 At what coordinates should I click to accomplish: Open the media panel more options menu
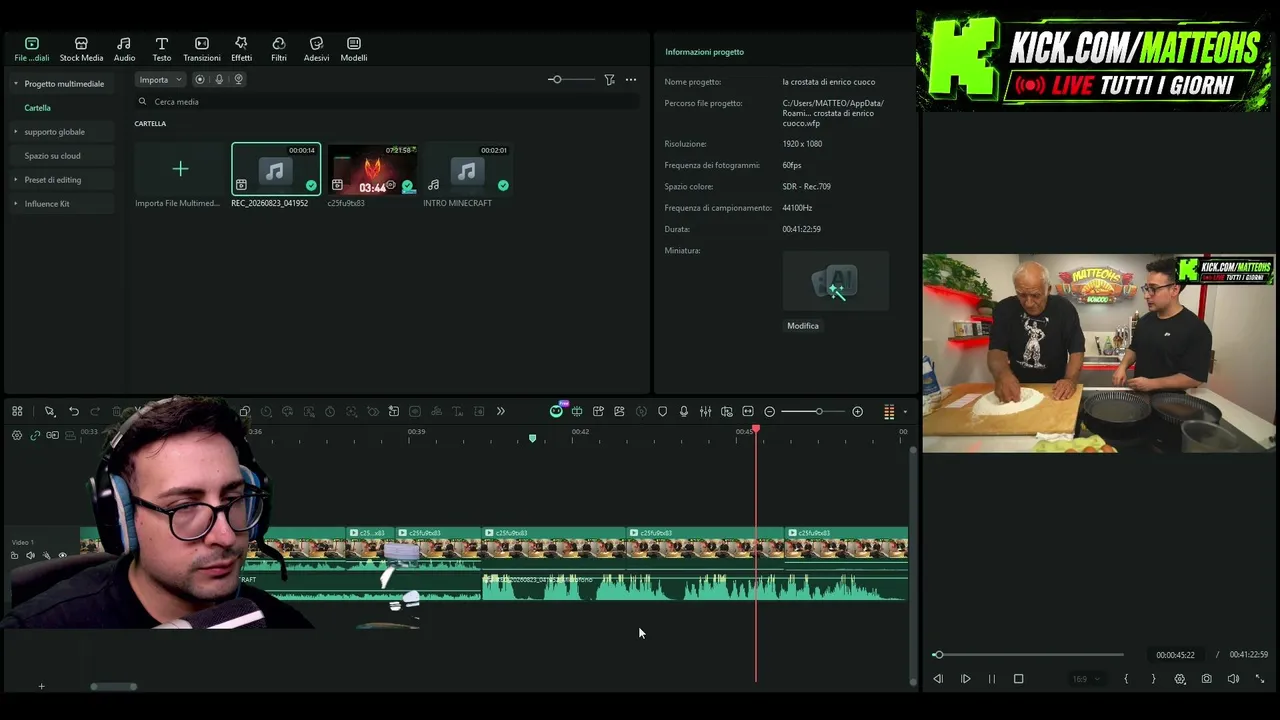coord(631,80)
